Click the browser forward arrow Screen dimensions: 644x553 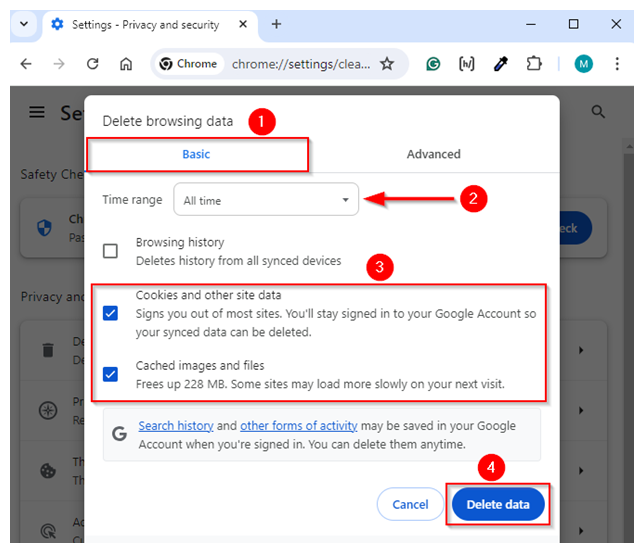[x=59, y=64]
